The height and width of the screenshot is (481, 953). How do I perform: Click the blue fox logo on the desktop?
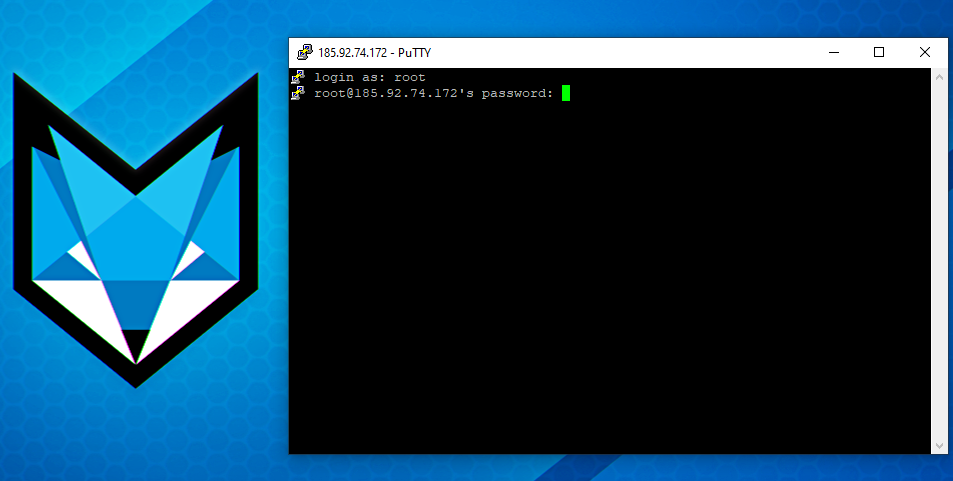135,230
